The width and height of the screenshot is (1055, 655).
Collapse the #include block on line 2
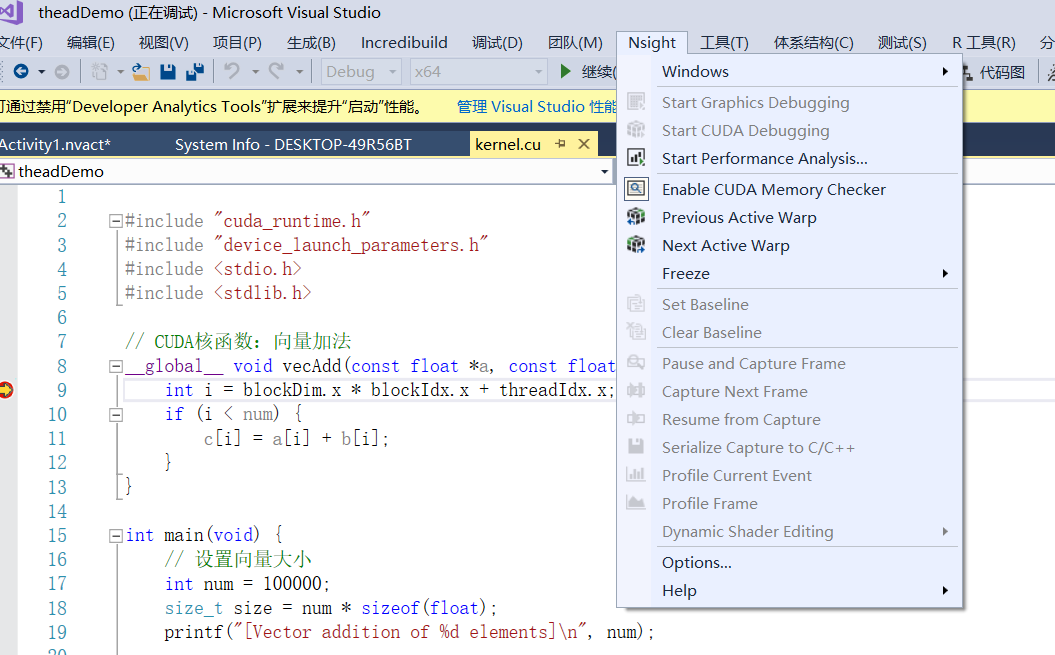point(116,221)
